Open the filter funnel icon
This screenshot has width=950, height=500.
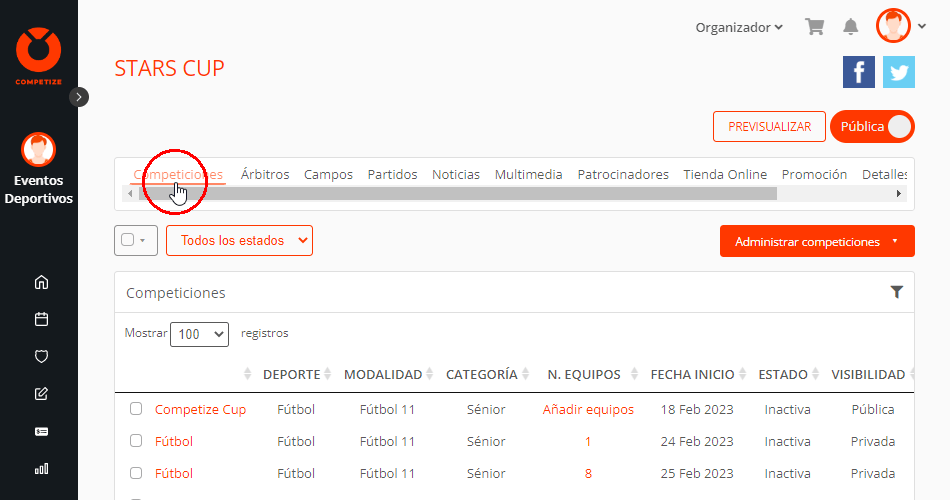(x=897, y=292)
